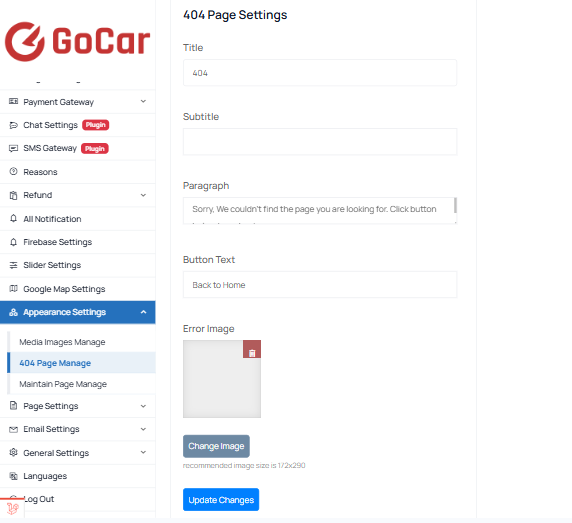Expand the Refund submenu chevron
572x523 pixels.
(x=143, y=195)
